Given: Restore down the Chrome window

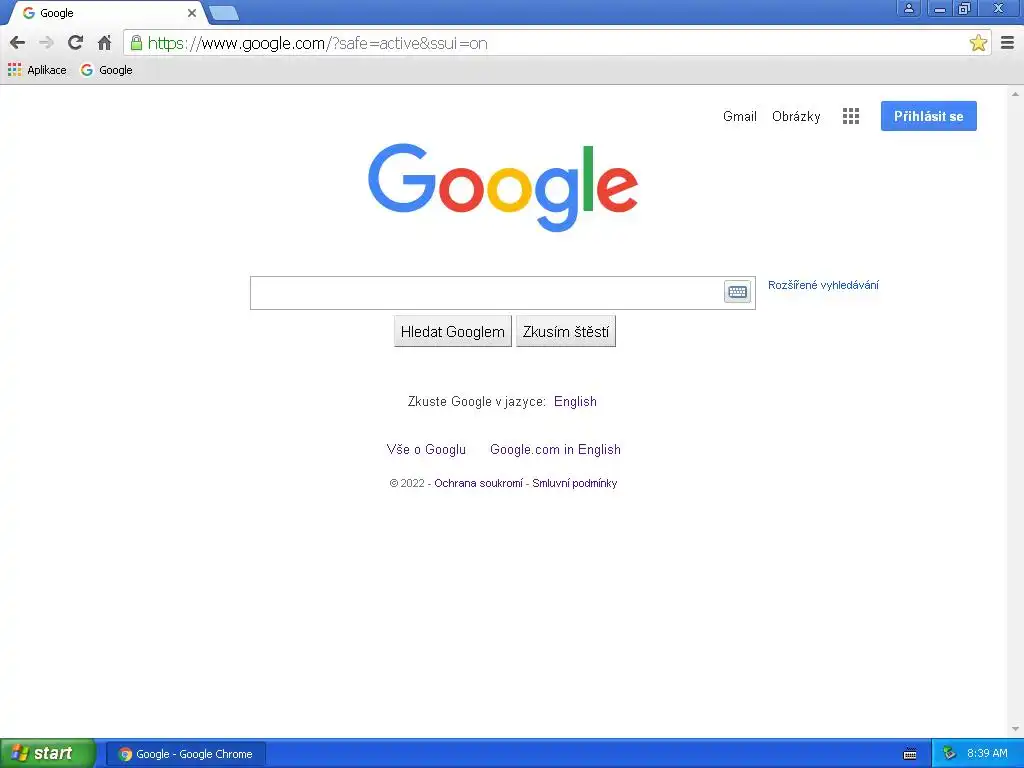Looking at the screenshot, I should coord(964,8).
